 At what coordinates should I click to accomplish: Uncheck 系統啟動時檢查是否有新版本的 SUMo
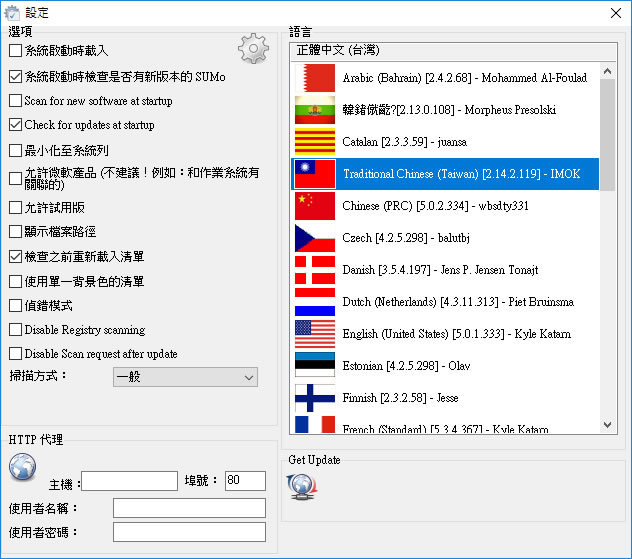pyautogui.click(x=15, y=76)
